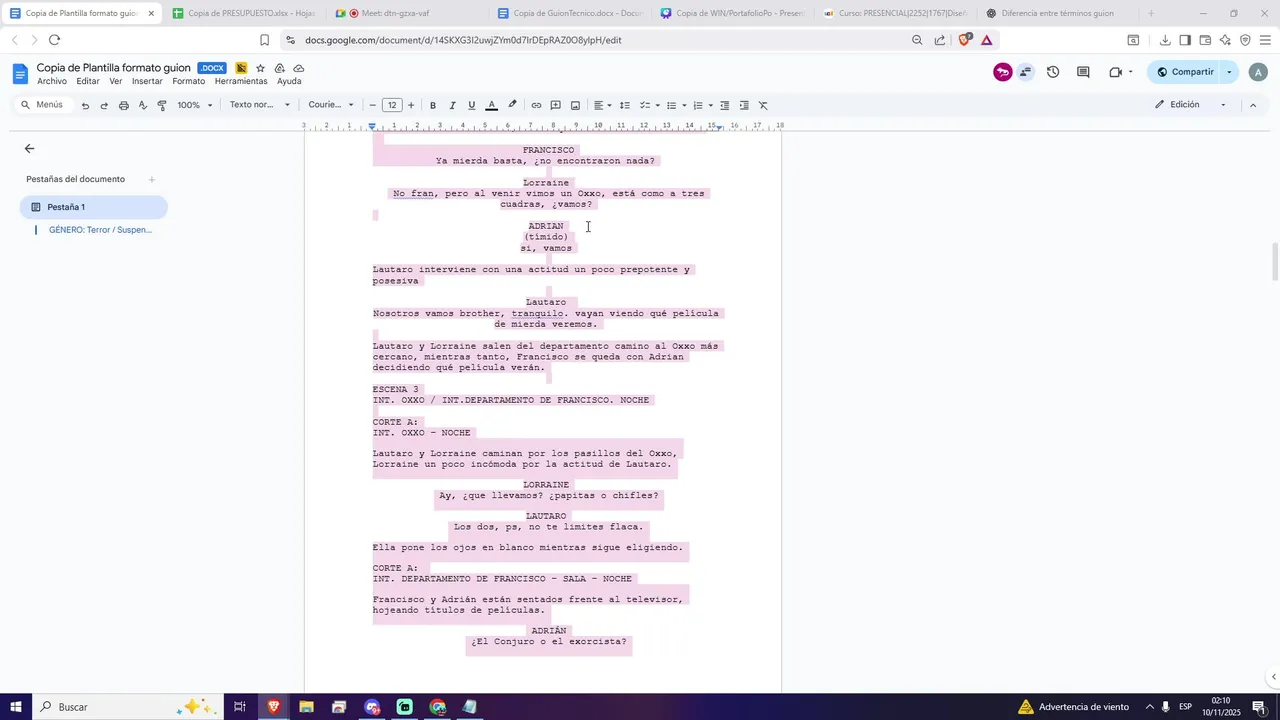The width and height of the screenshot is (1280, 720).
Task: Open the Herramientas menu
Action: pos(241,82)
